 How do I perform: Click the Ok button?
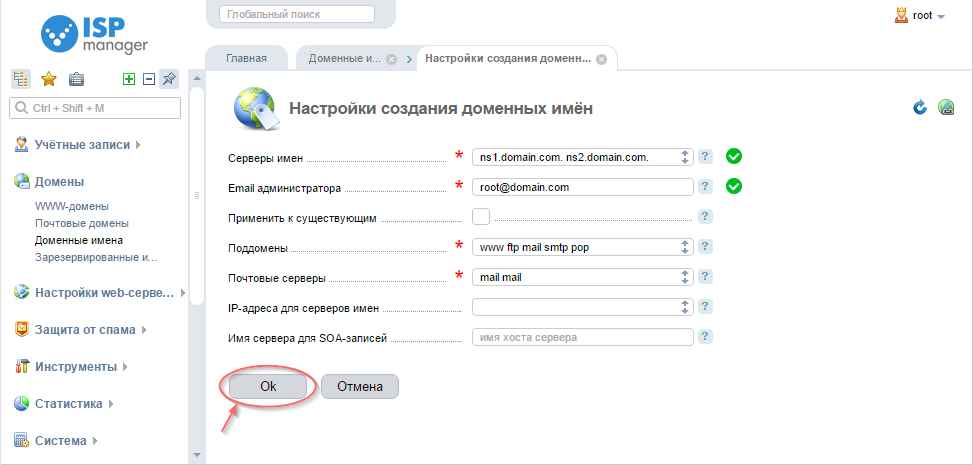tap(268, 386)
